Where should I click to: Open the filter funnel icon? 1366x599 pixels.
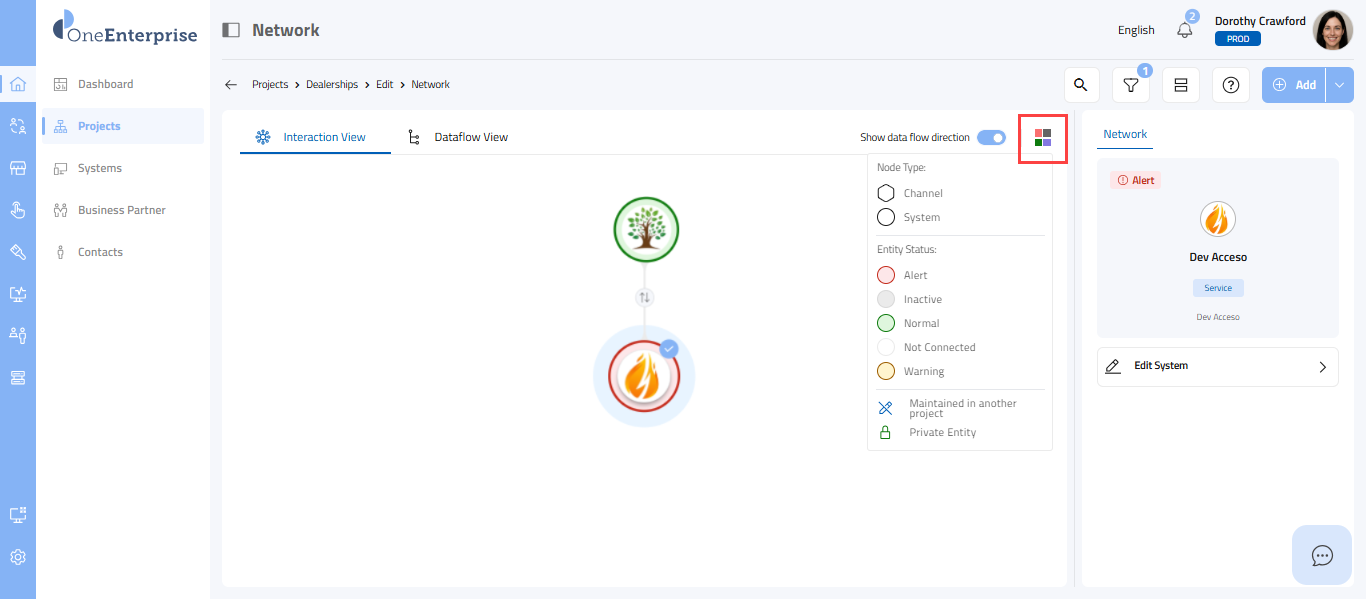click(x=1130, y=86)
